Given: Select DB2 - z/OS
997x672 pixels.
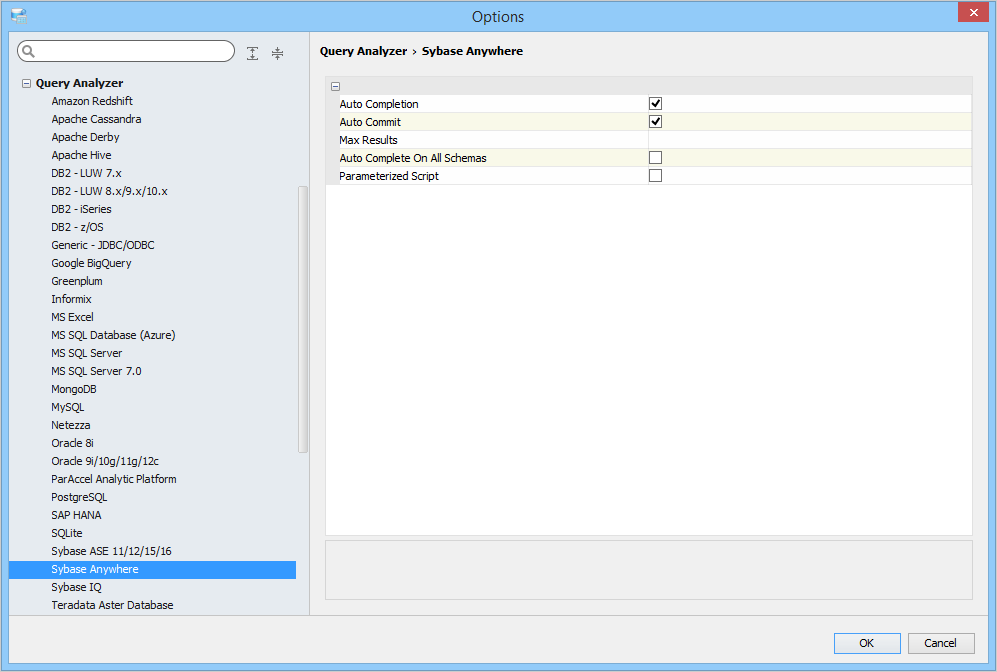Looking at the screenshot, I should (x=77, y=227).
